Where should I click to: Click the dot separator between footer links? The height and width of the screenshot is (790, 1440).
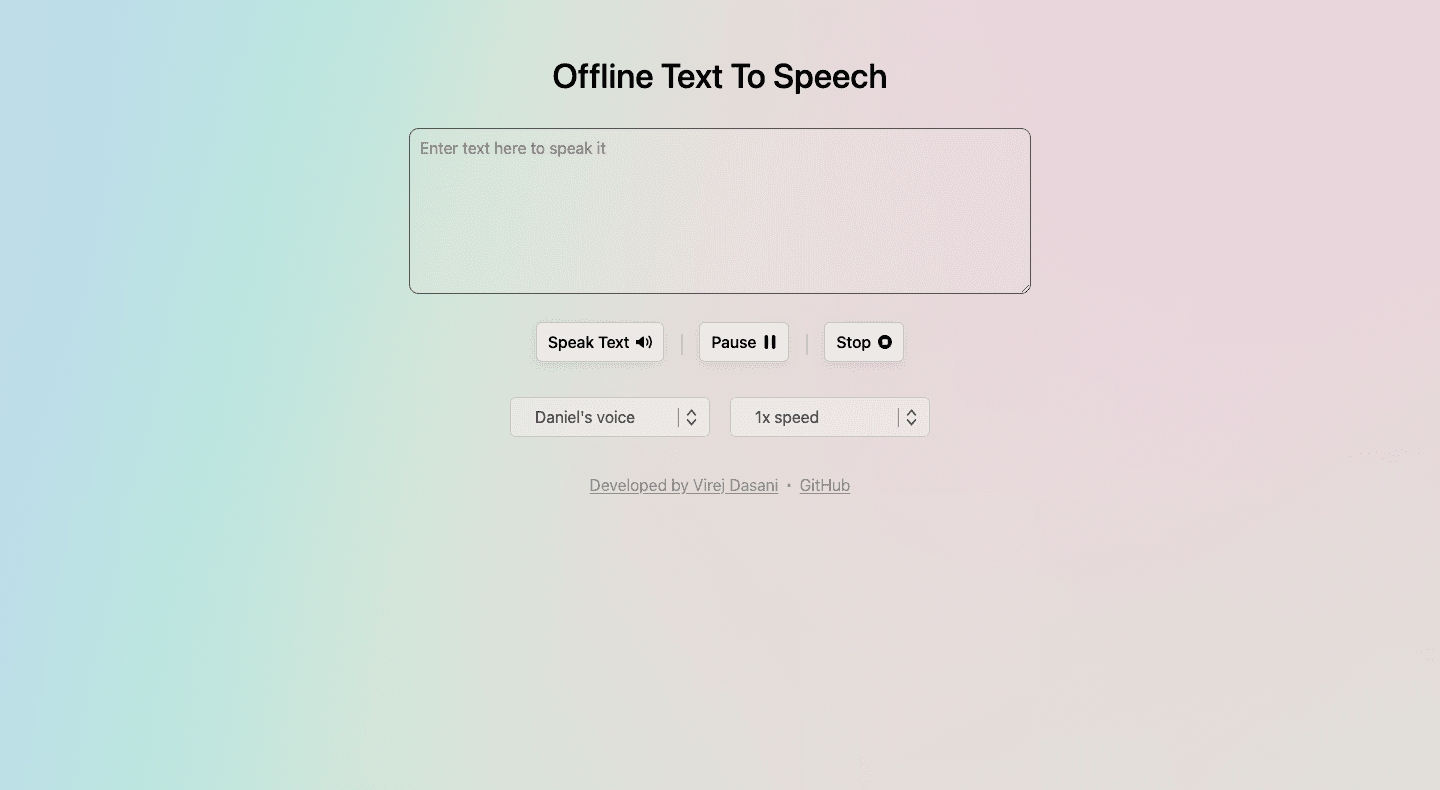[x=789, y=486]
